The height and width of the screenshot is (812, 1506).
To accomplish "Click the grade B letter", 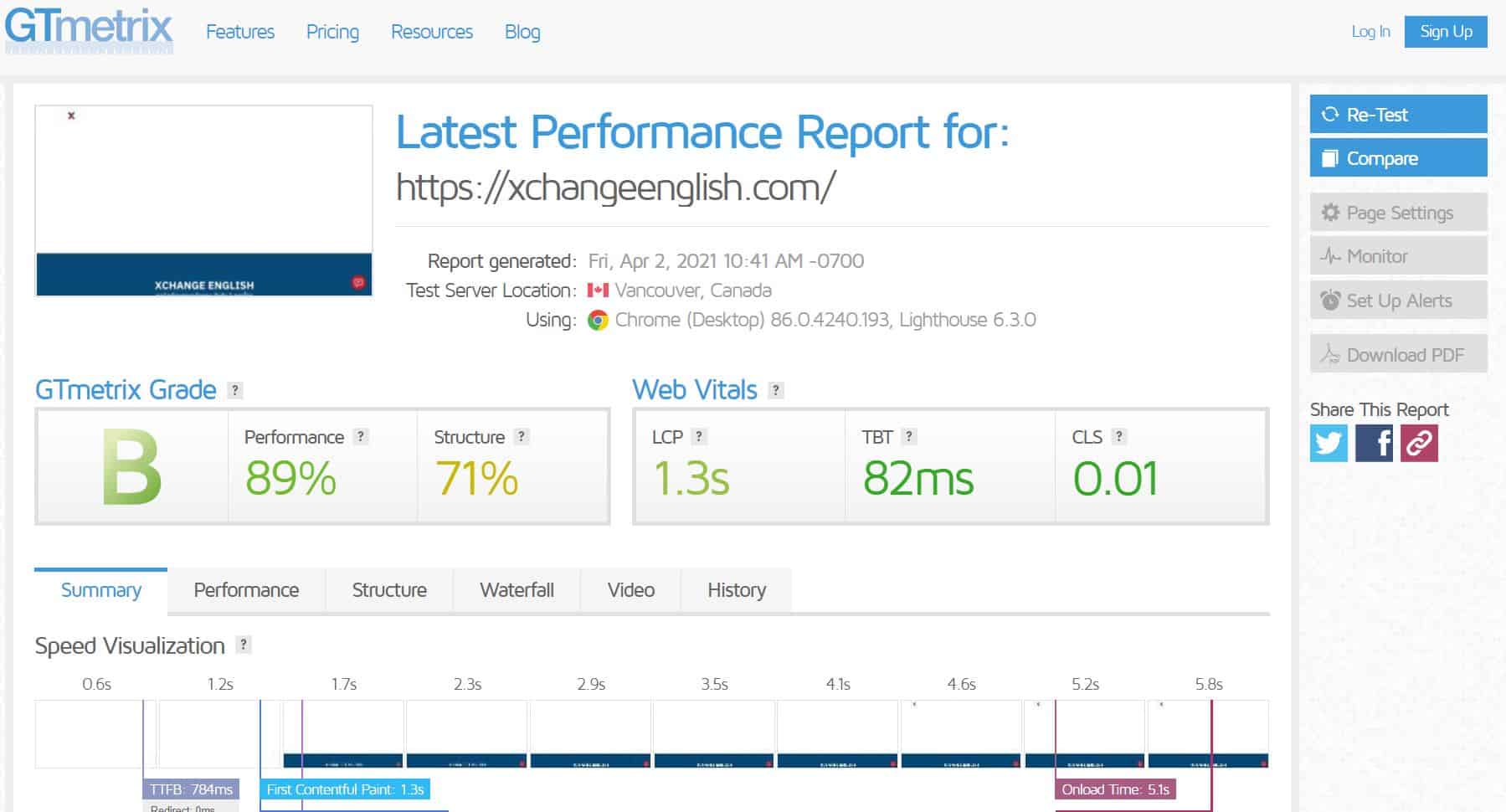I will coord(131,467).
